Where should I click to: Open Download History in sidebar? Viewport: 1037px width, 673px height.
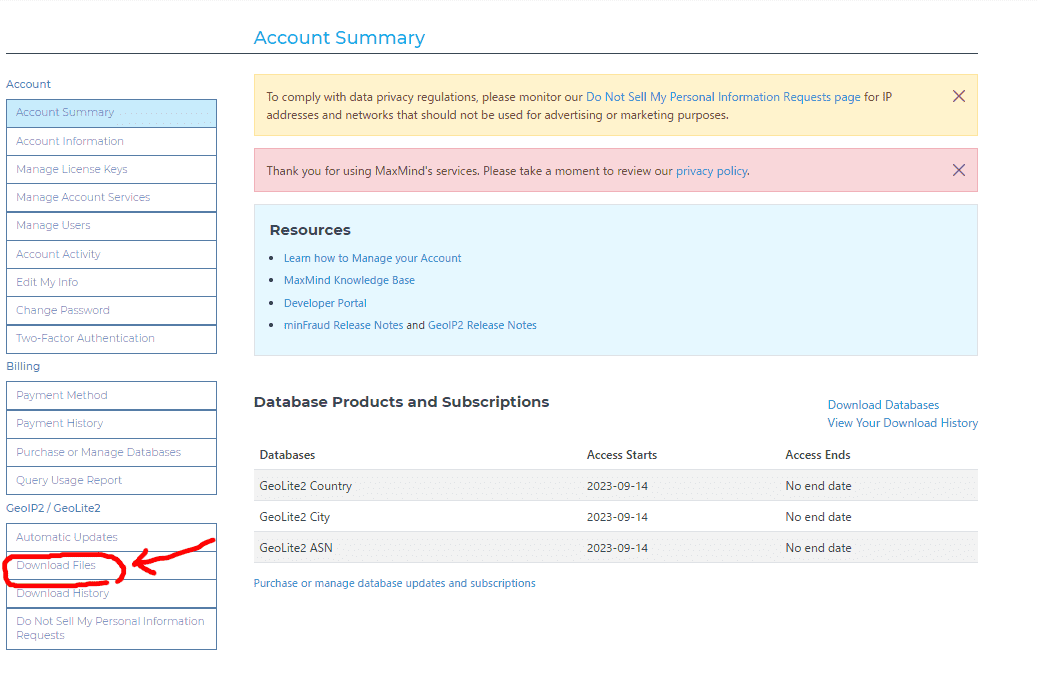point(111,594)
